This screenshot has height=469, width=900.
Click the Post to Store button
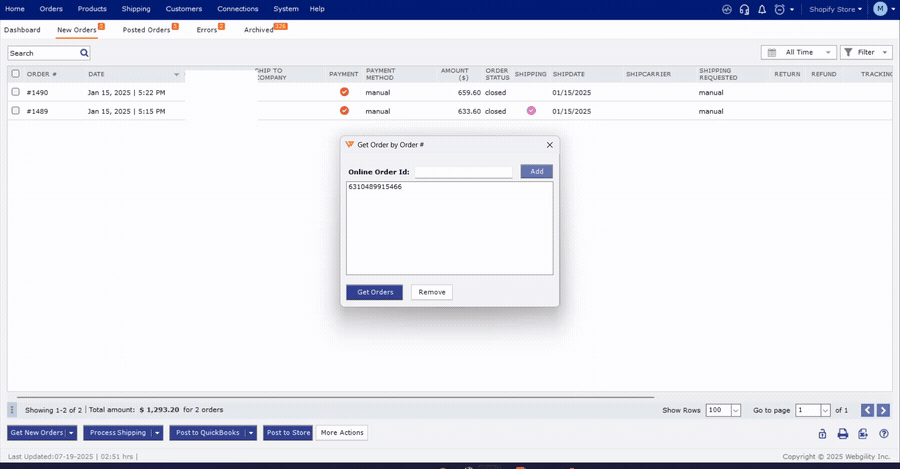(x=288, y=433)
